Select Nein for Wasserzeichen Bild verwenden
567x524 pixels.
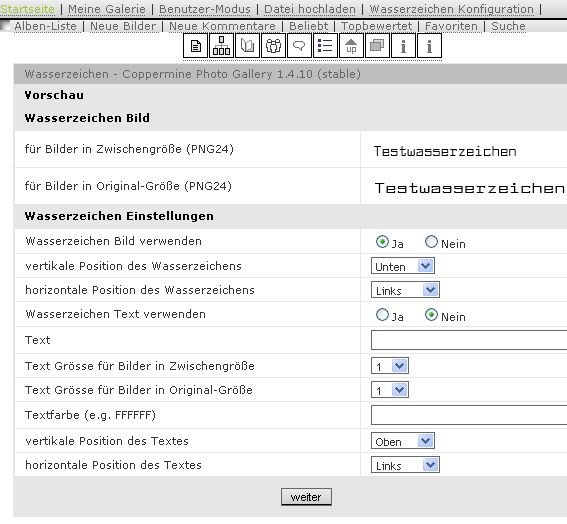point(431,242)
